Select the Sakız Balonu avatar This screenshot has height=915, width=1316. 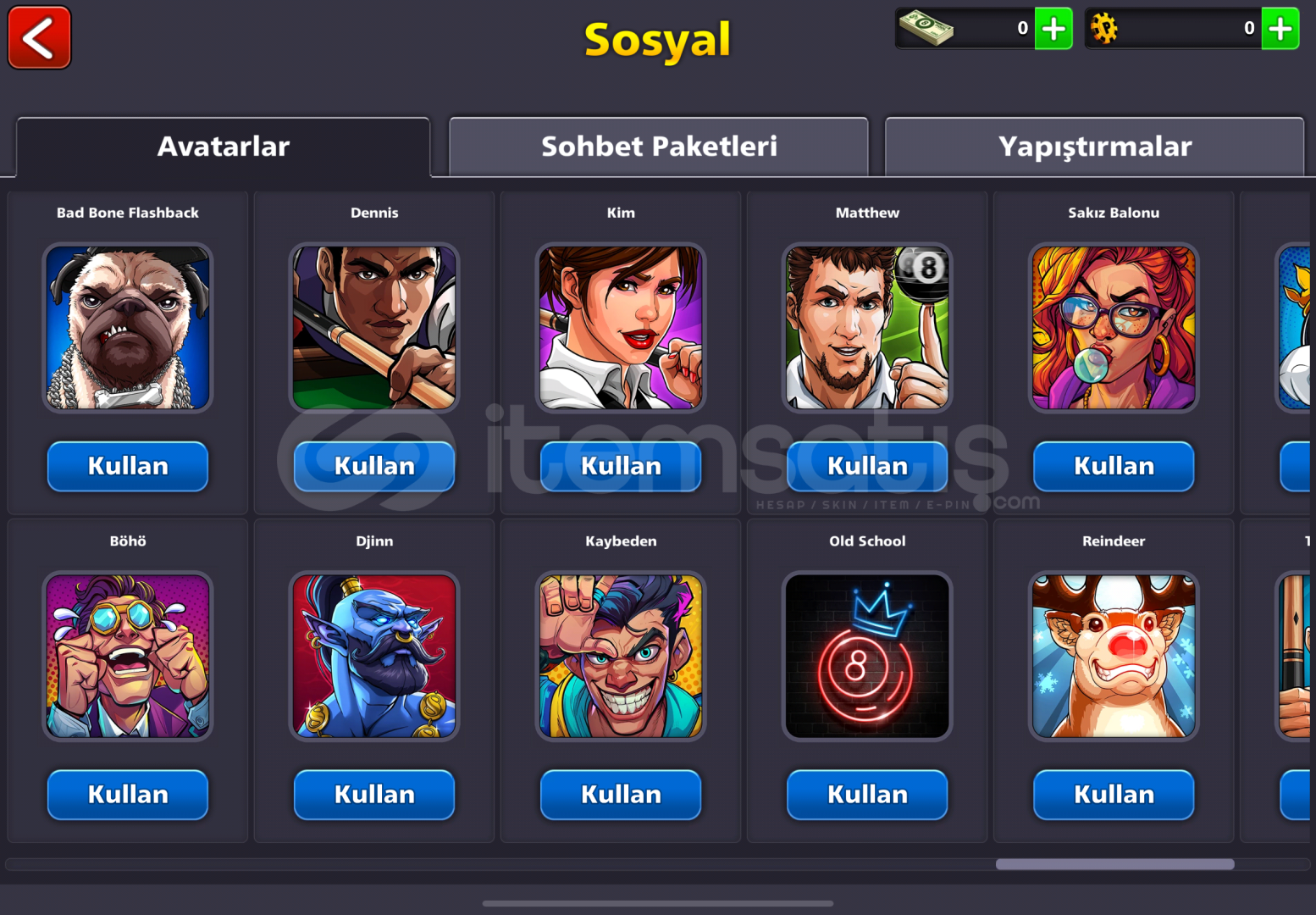coord(1114,328)
